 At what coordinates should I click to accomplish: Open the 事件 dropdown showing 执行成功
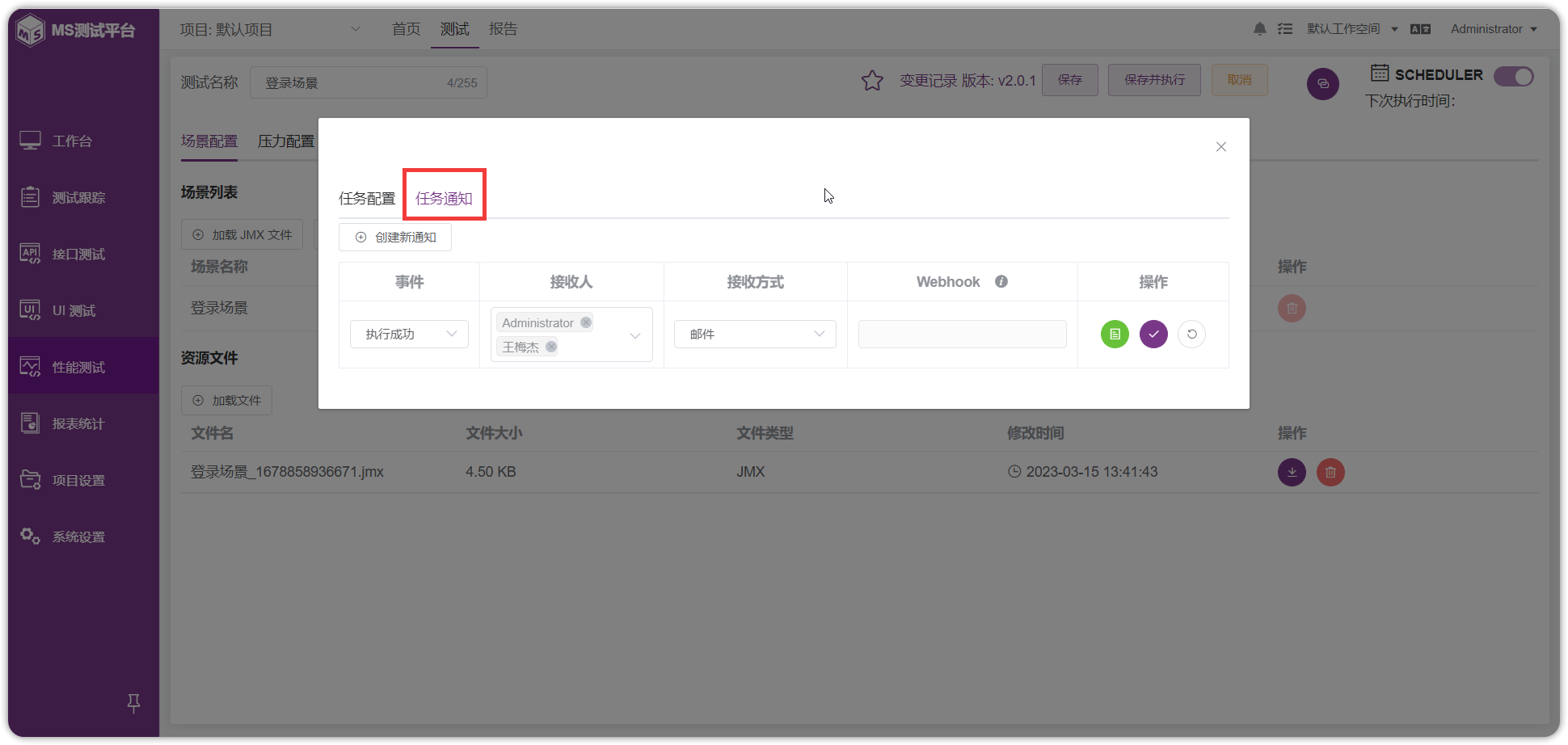pyautogui.click(x=409, y=334)
